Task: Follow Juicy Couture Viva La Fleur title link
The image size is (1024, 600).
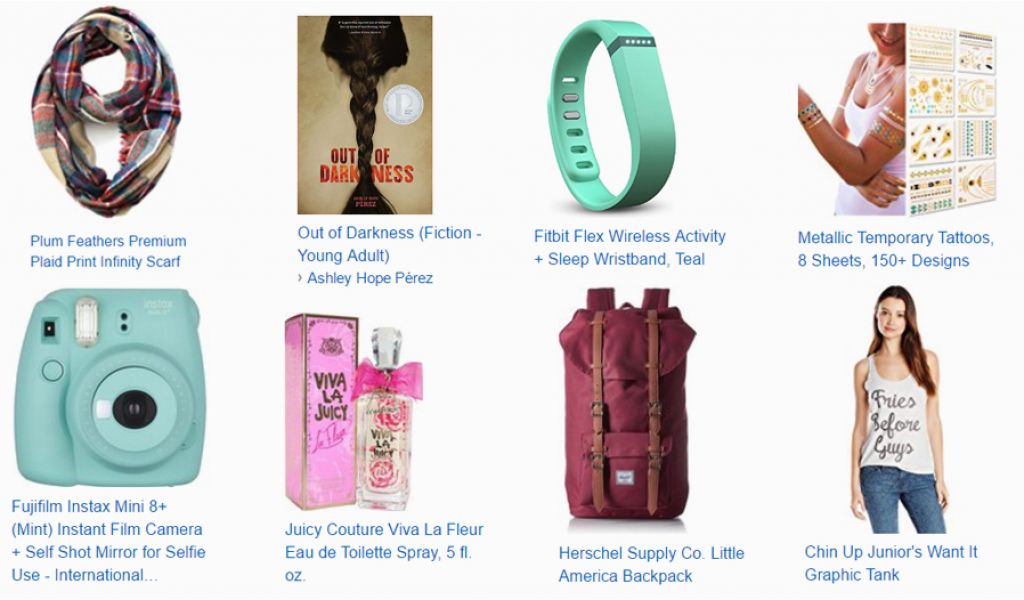Action: [x=384, y=552]
